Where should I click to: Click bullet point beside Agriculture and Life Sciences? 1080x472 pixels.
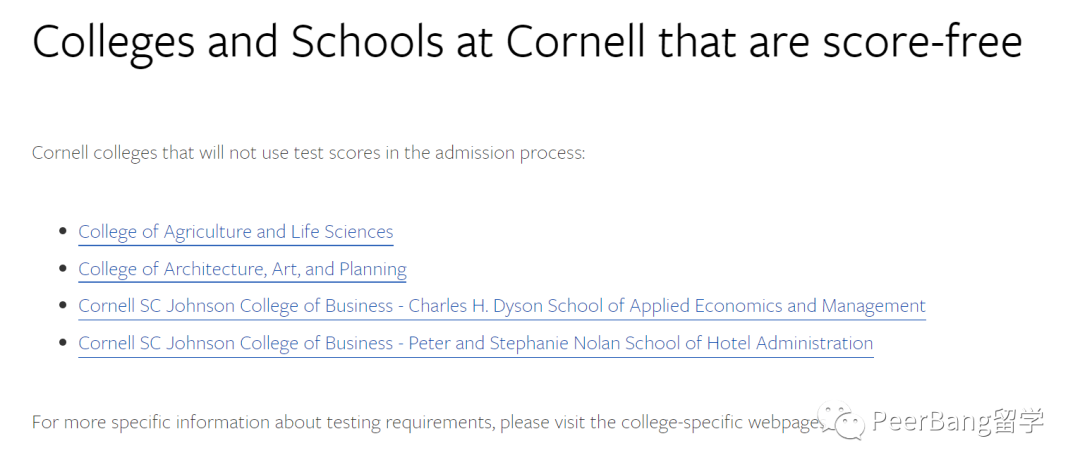point(64,231)
